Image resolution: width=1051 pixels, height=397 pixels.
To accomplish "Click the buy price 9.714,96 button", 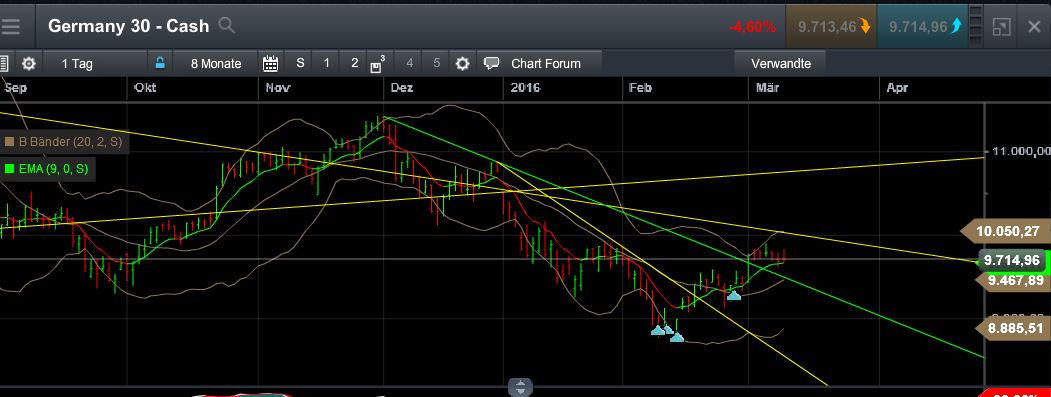I will click(x=922, y=27).
